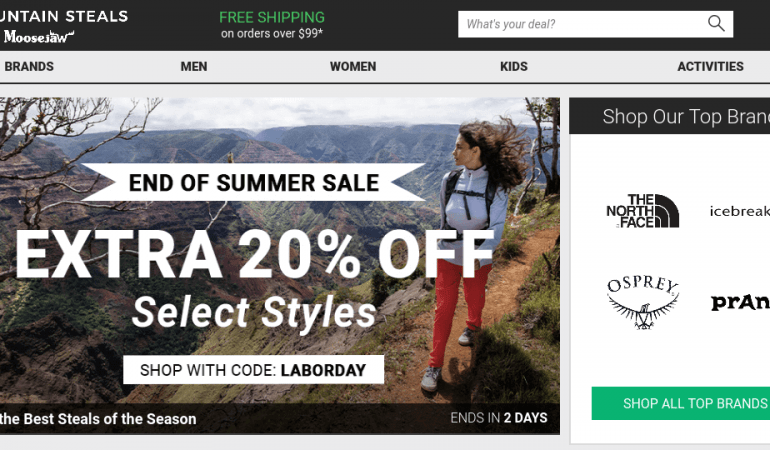Click the Shop Our Top Brands heading
770x450 pixels.
[x=686, y=116]
